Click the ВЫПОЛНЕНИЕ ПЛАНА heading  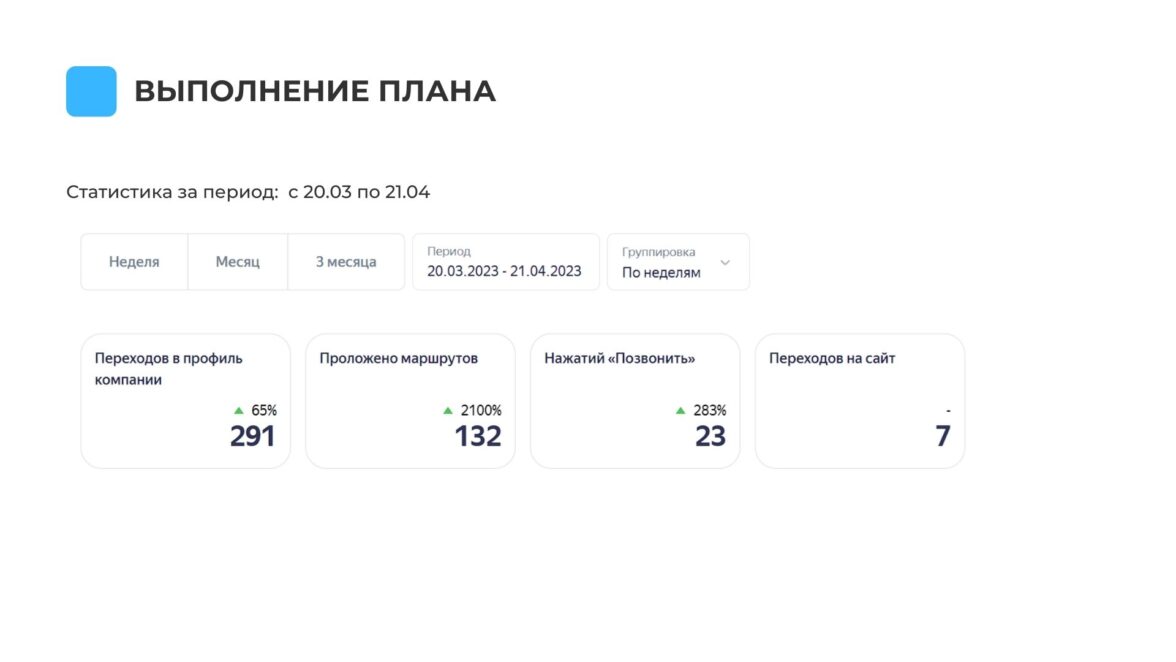pos(315,91)
